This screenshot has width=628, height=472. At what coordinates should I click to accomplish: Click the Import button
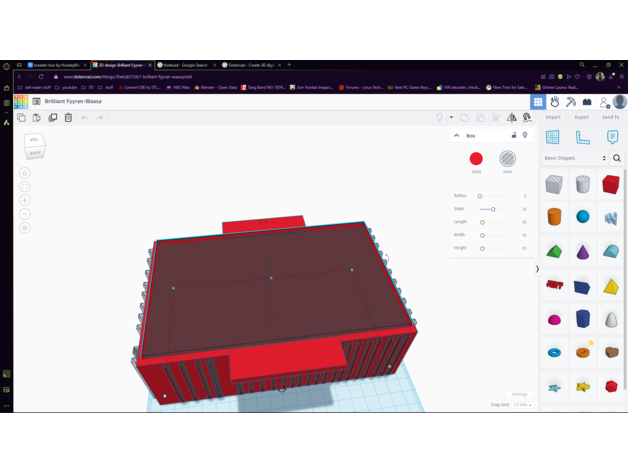(x=553, y=117)
